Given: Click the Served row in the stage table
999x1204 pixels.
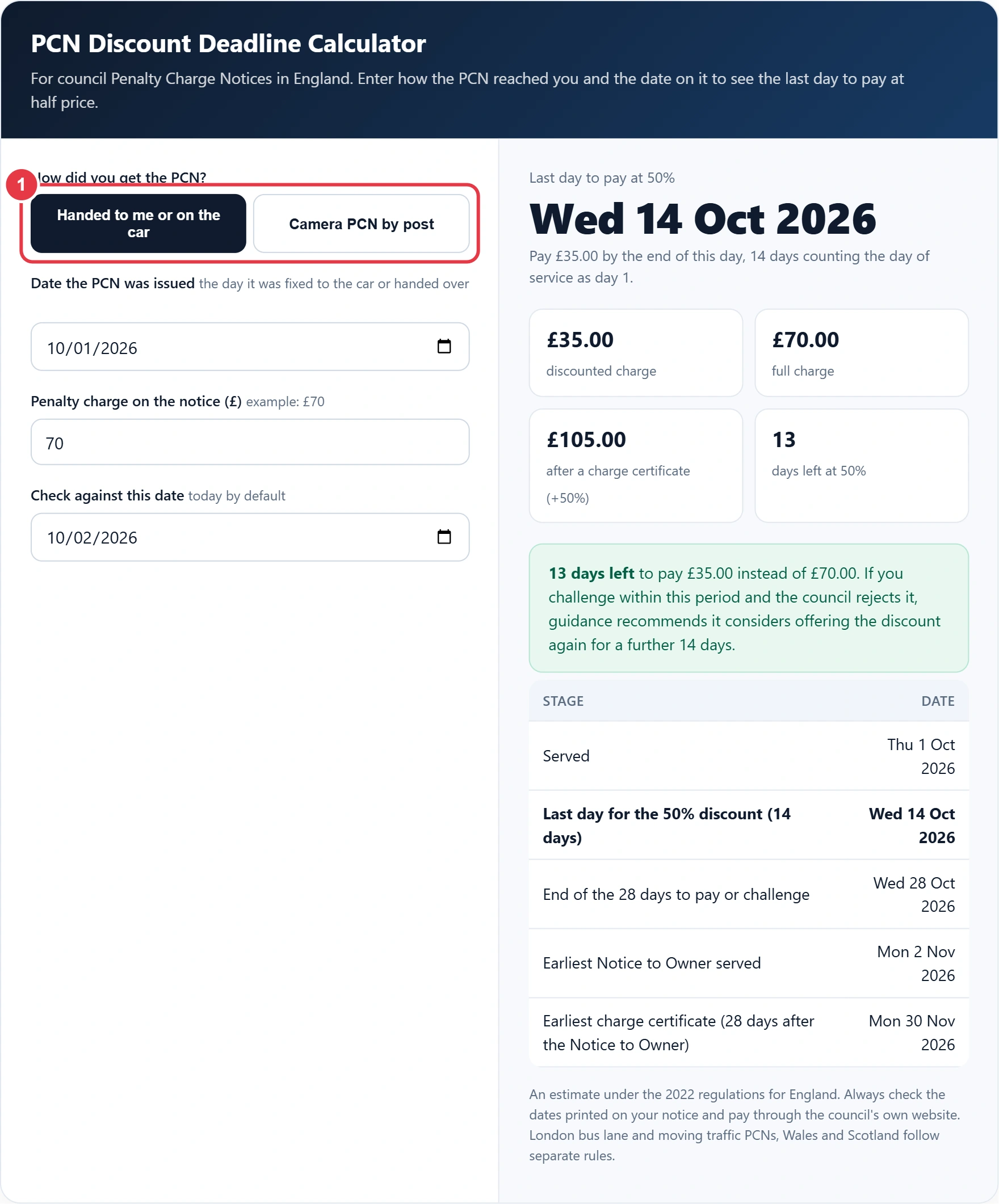Looking at the screenshot, I should point(749,756).
